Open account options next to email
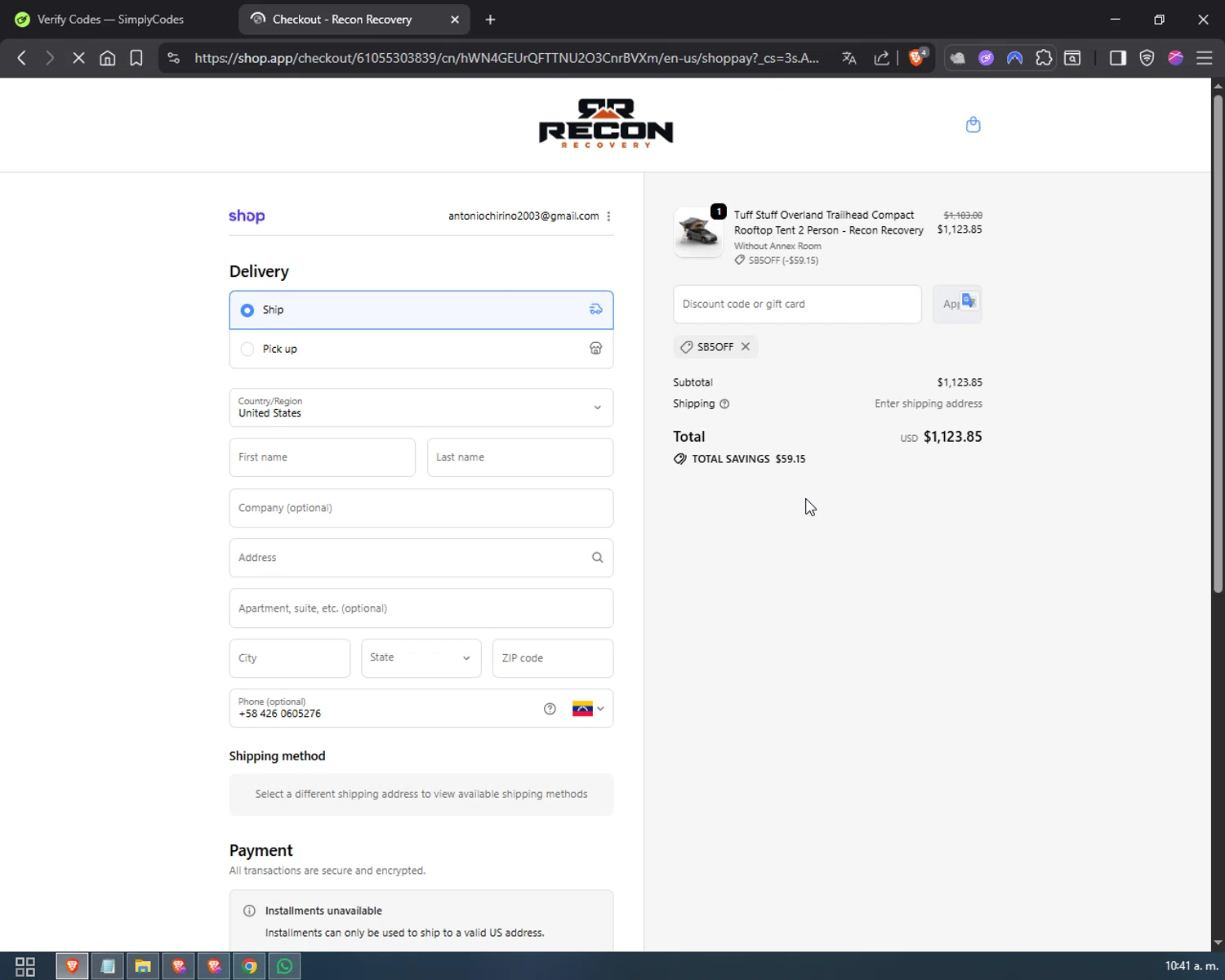The height and width of the screenshot is (980, 1225). [x=608, y=216]
